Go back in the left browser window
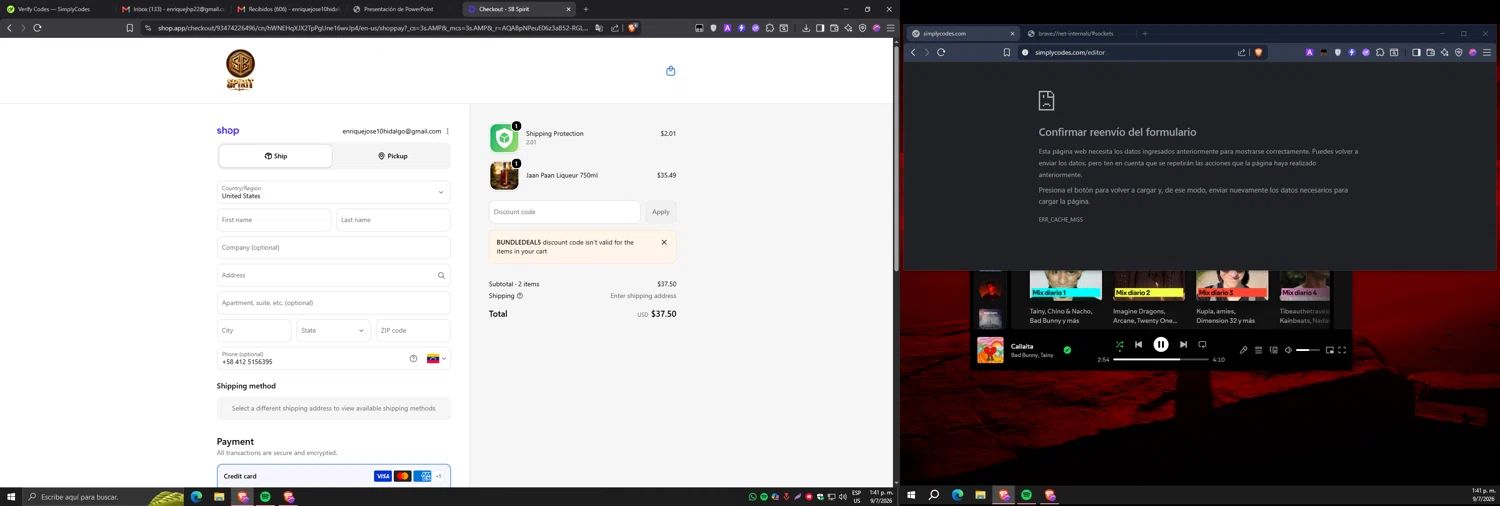Screen dimensions: 1500x506 (x=9, y=28)
